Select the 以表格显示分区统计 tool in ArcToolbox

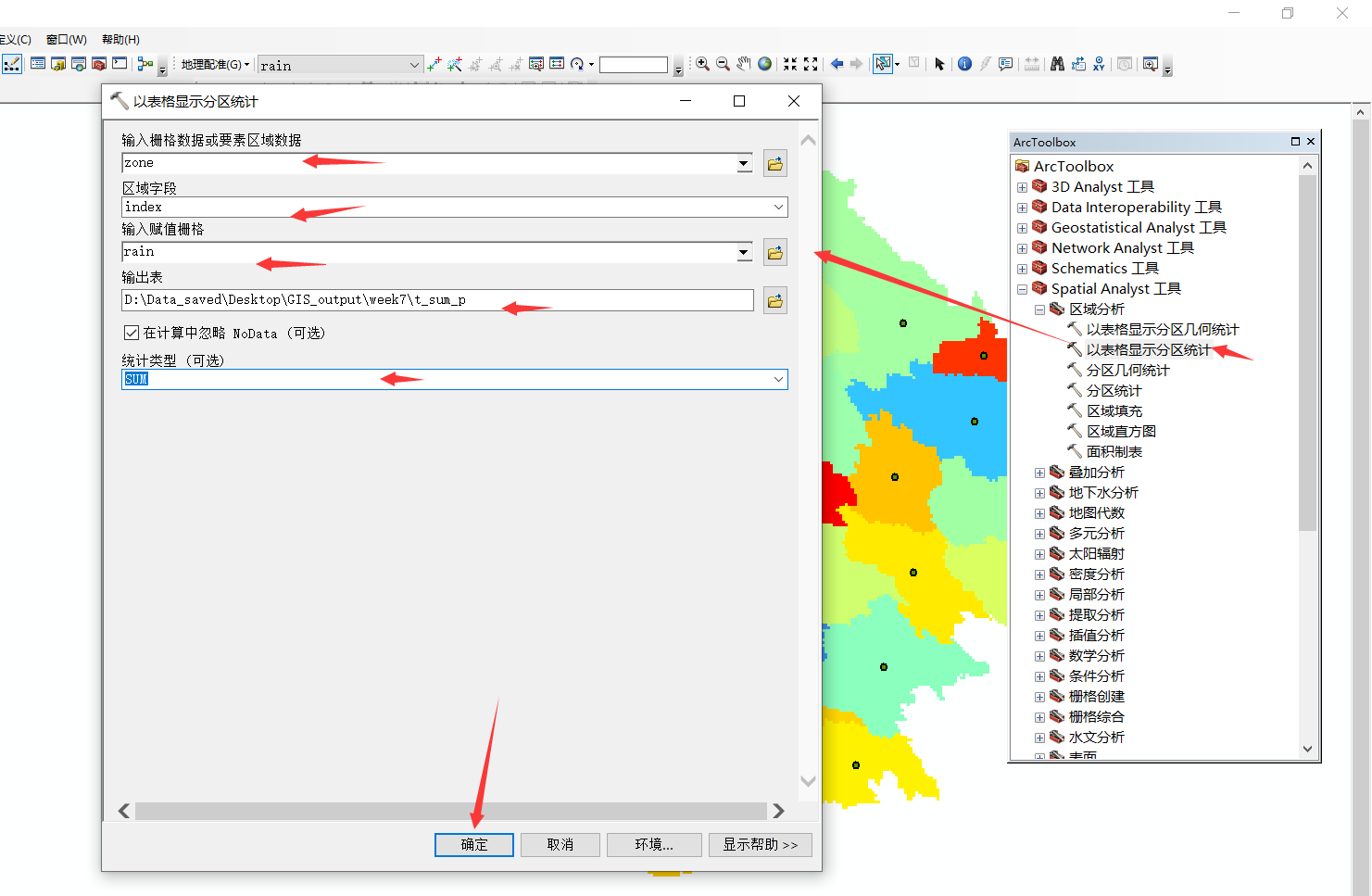pos(1148,350)
